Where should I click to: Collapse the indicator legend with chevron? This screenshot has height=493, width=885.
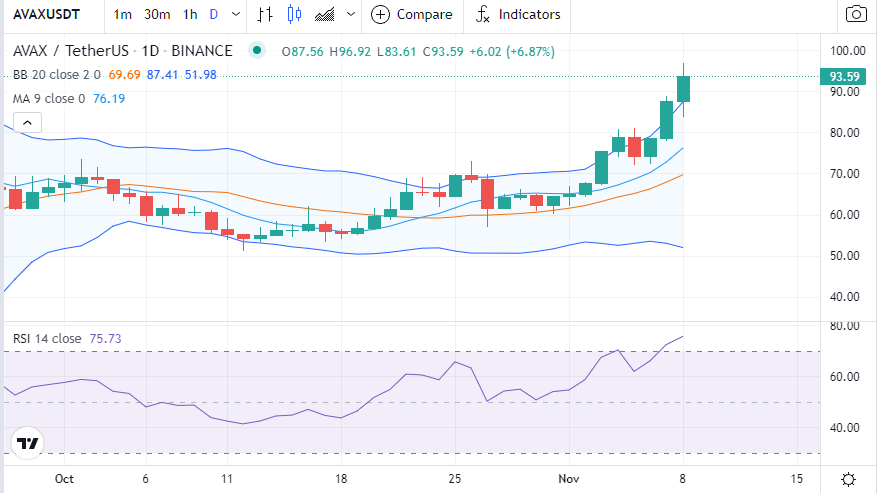coord(27,123)
